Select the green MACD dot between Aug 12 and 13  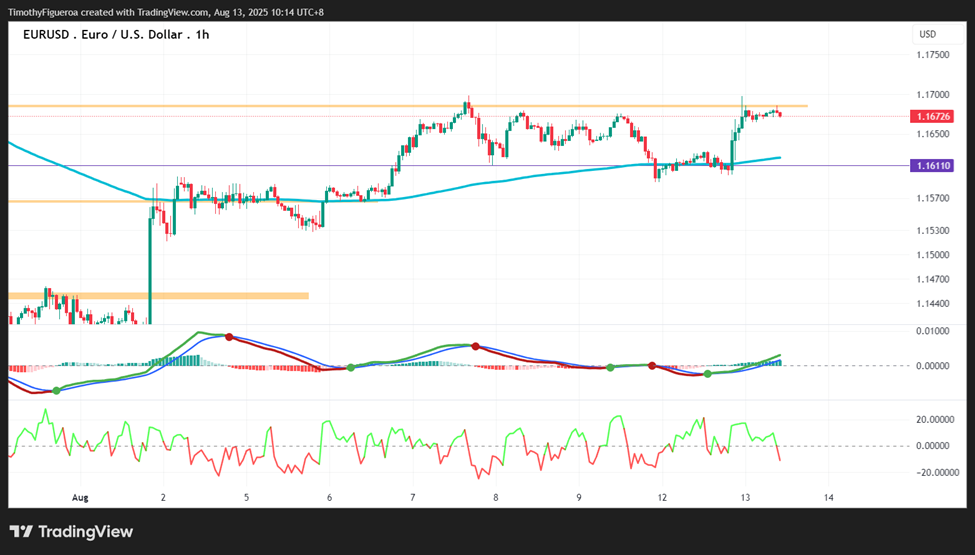click(708, 374)
